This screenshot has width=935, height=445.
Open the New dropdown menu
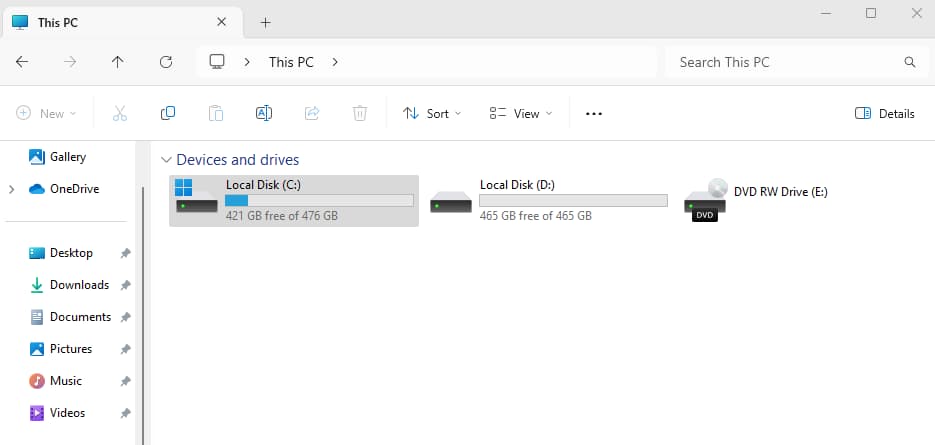(x=47, y=113)
